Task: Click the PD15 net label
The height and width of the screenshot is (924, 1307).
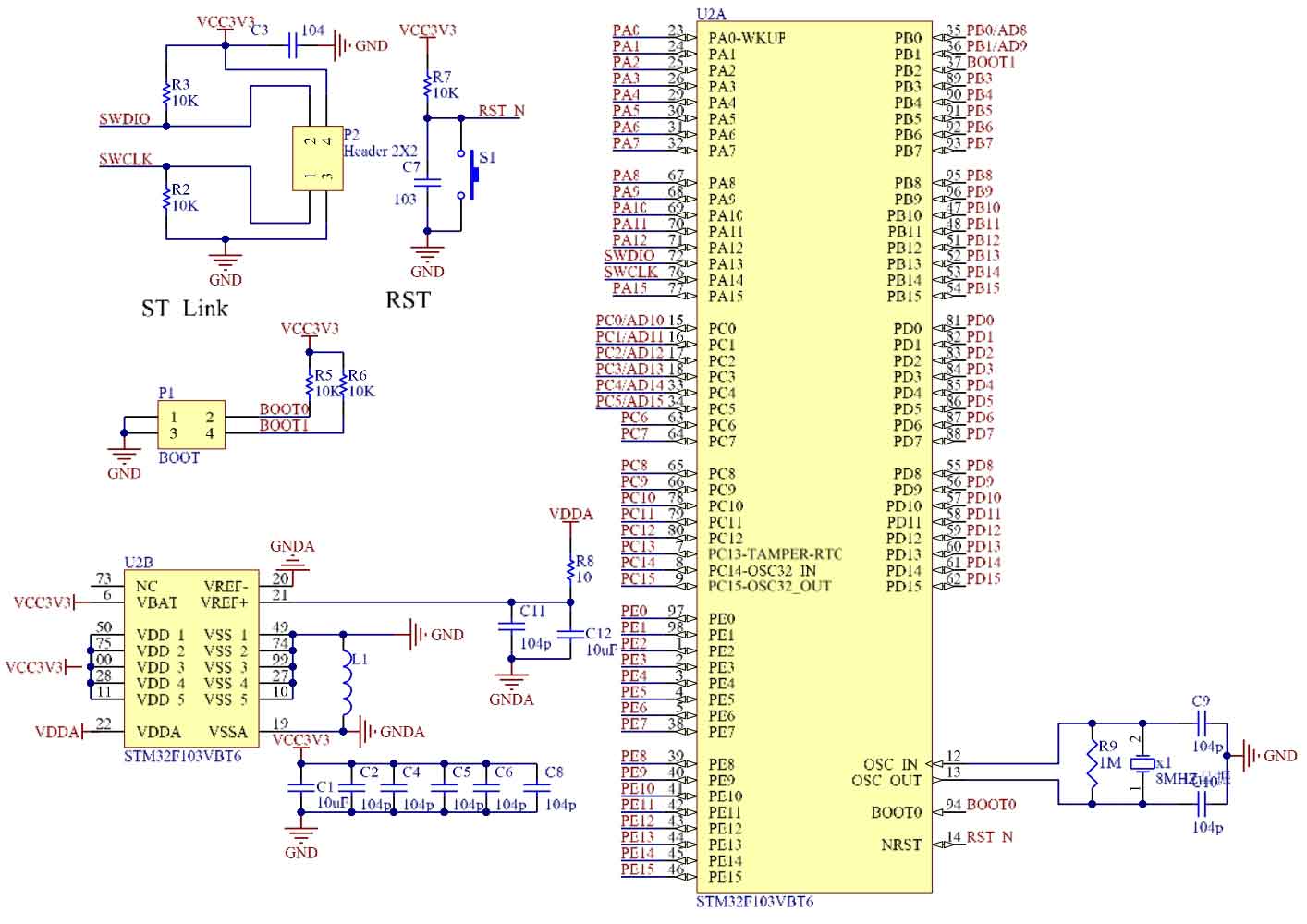Action: click(x=983, y=578)
